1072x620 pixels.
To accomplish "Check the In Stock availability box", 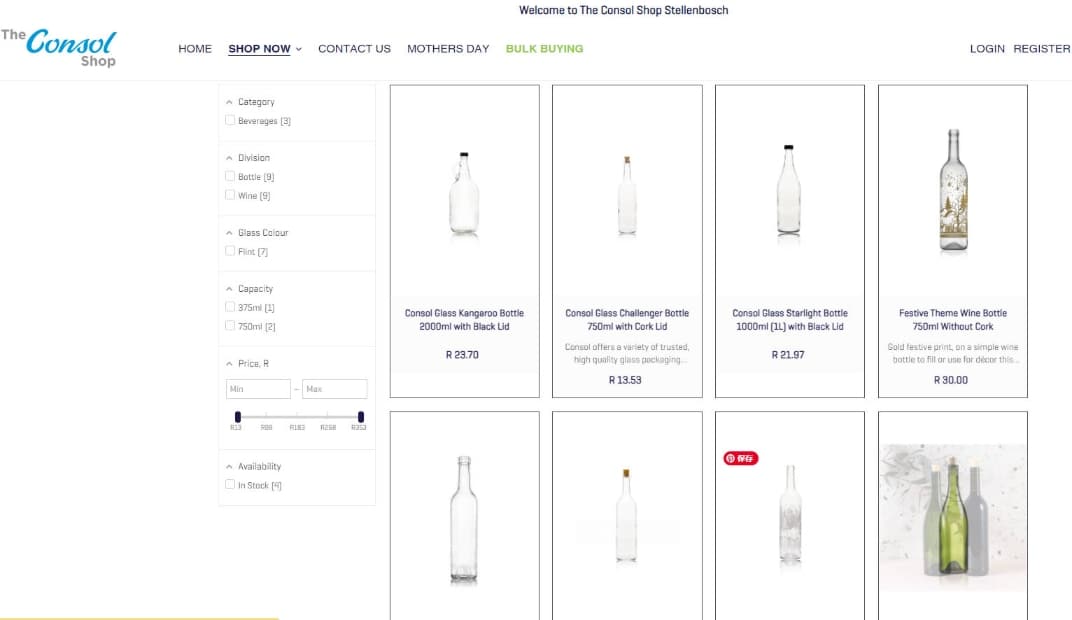I will click(x=231, y=485).
